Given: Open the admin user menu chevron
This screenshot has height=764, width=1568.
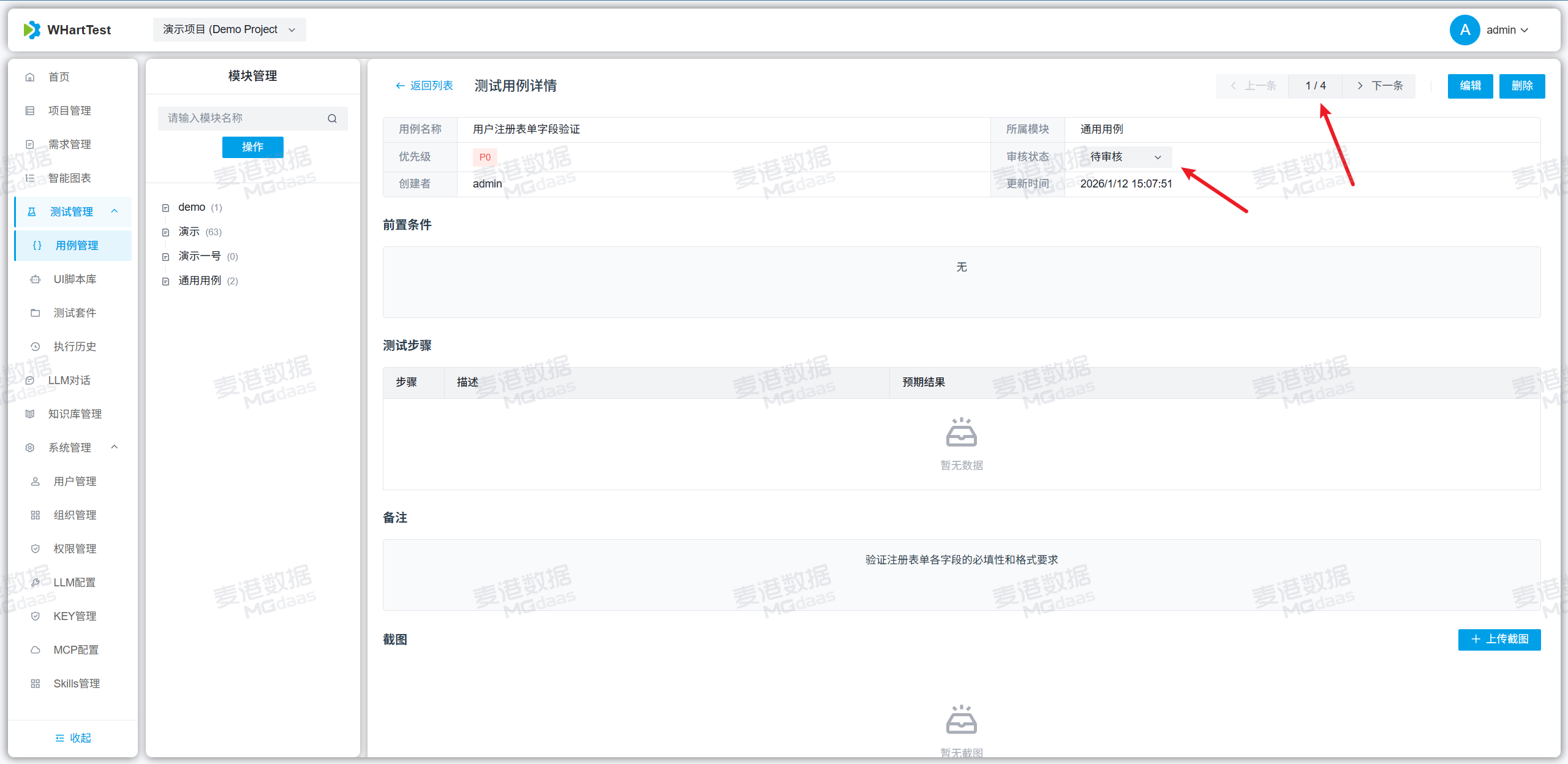Looking at the screenshot, I should (1525, 30).
